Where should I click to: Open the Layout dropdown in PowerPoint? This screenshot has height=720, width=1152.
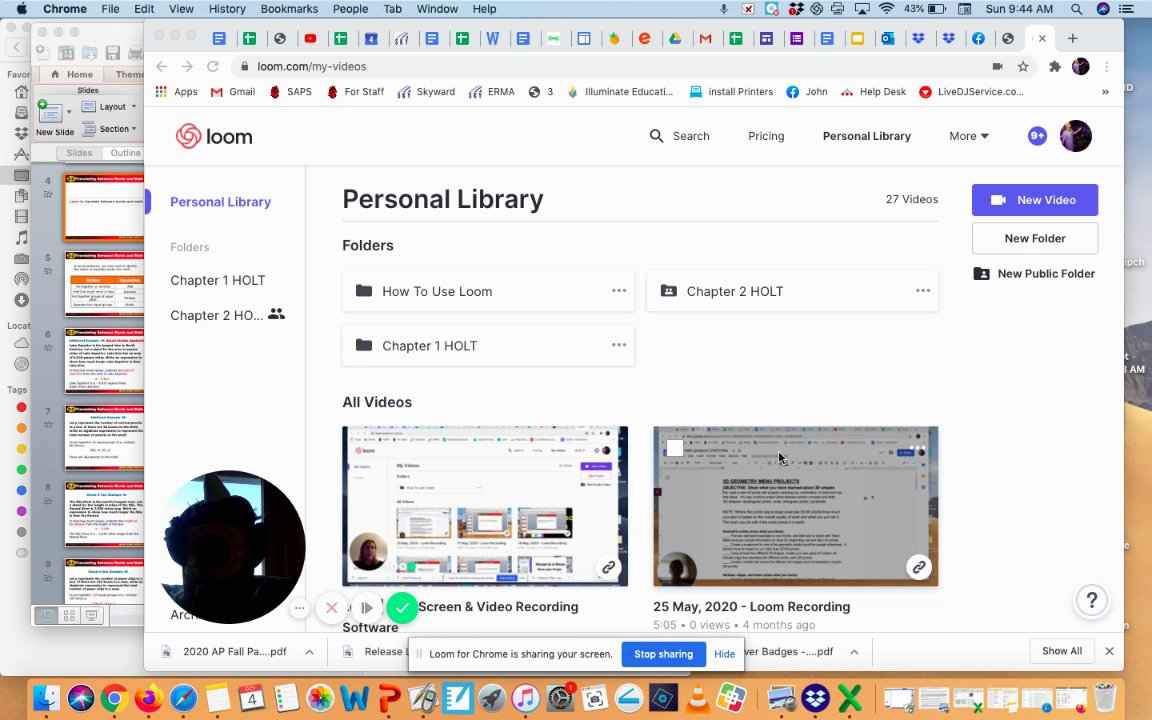109,107
